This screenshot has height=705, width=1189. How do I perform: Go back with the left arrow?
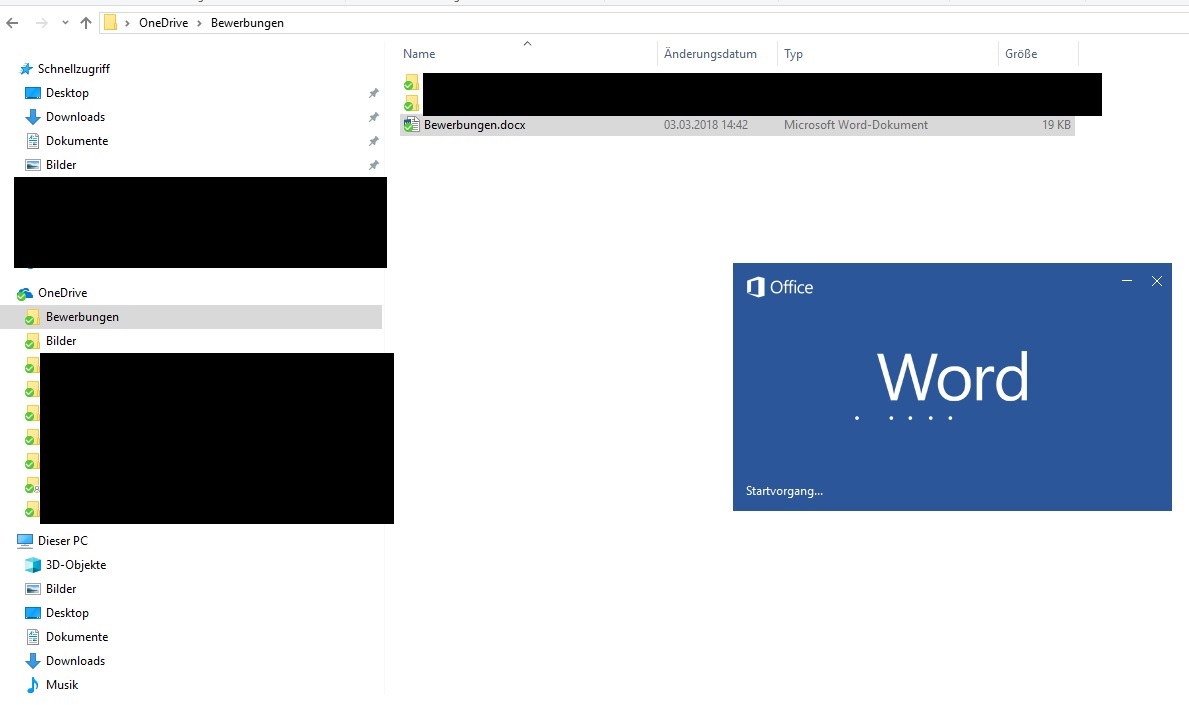[x=12, y=23]
